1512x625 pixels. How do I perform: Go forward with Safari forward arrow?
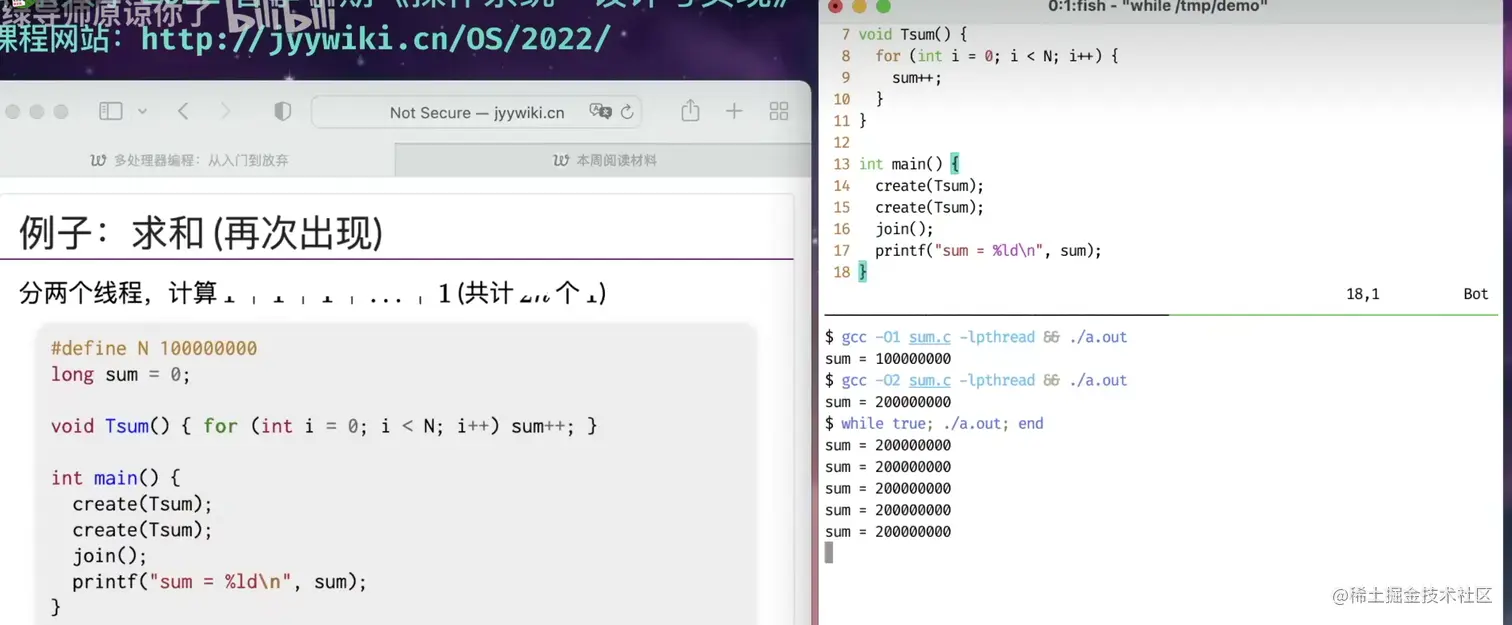(x=225, y=112)
